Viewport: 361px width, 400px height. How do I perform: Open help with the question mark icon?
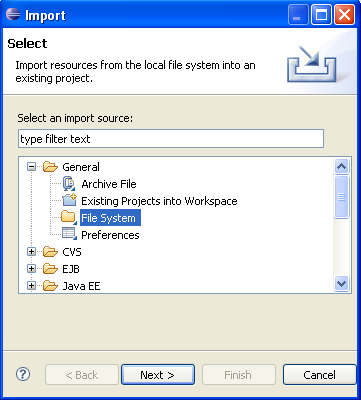tap(23, 374)
